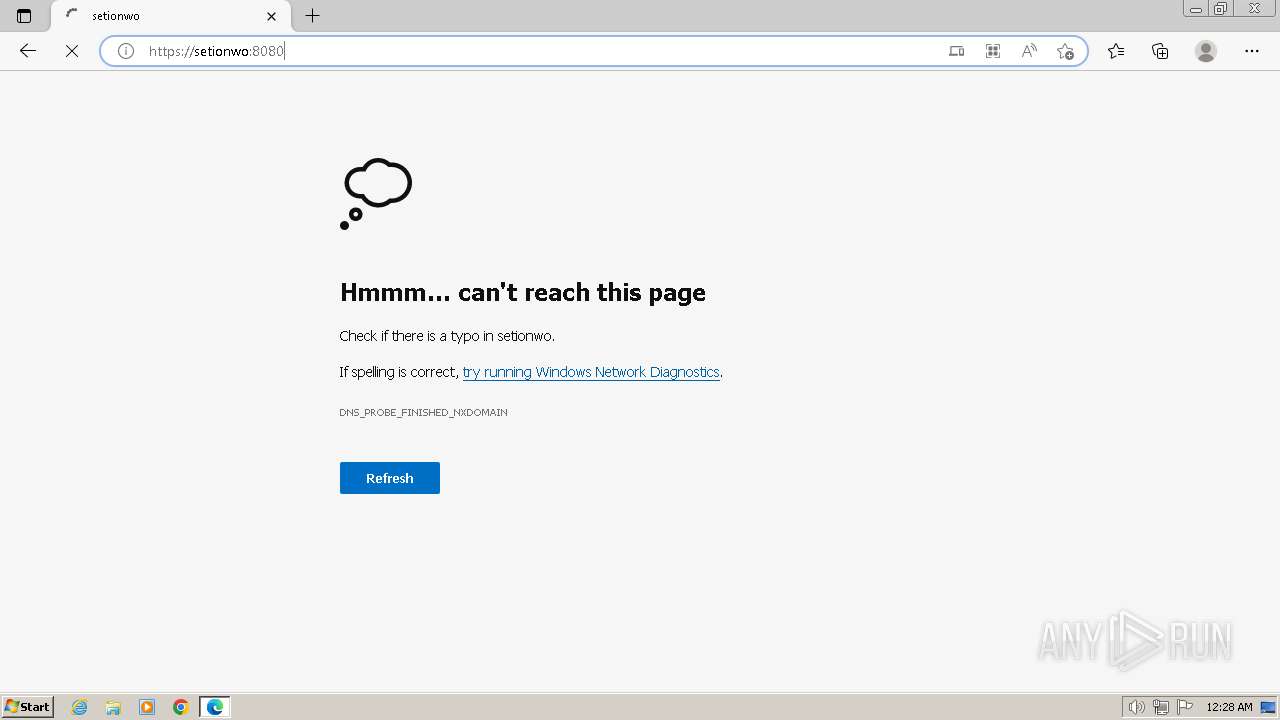Open the apps grid icon in address bar
1280x720 pixels.
[993, 51]
